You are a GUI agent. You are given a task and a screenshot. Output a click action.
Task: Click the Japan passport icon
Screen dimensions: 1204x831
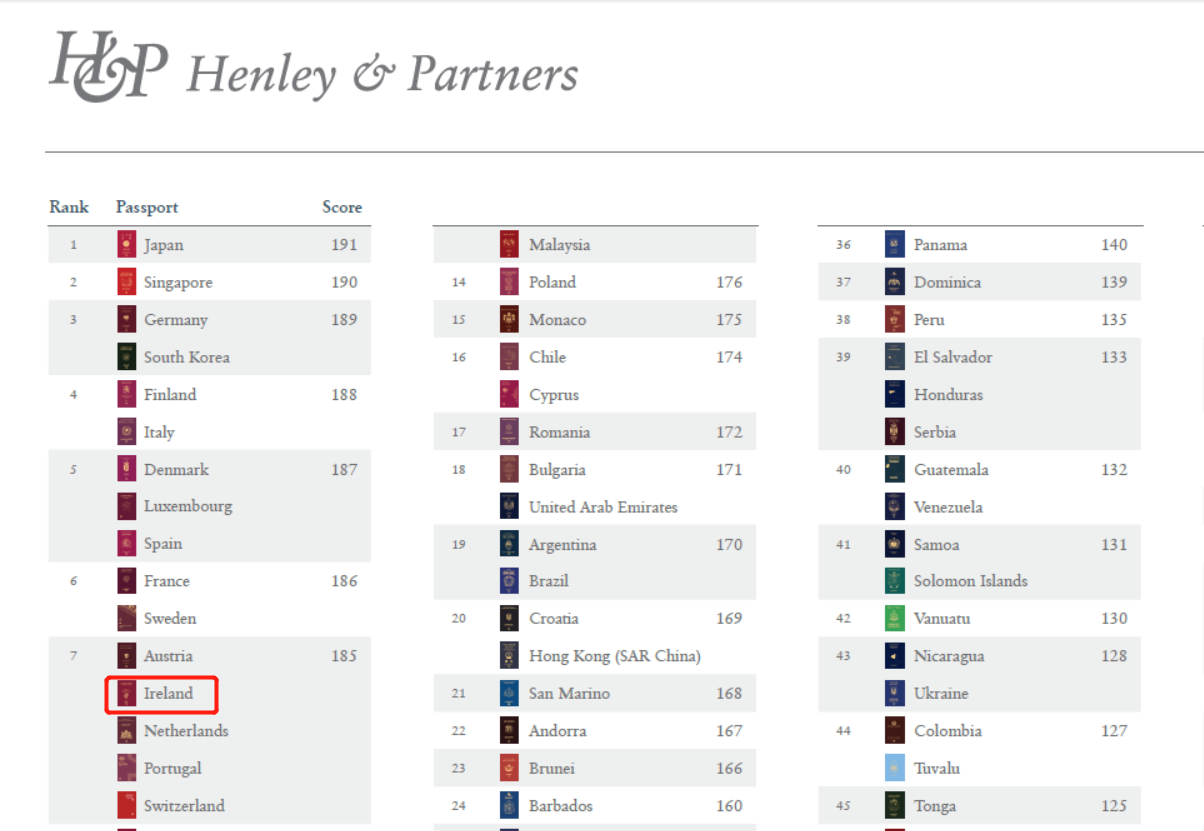126,245
